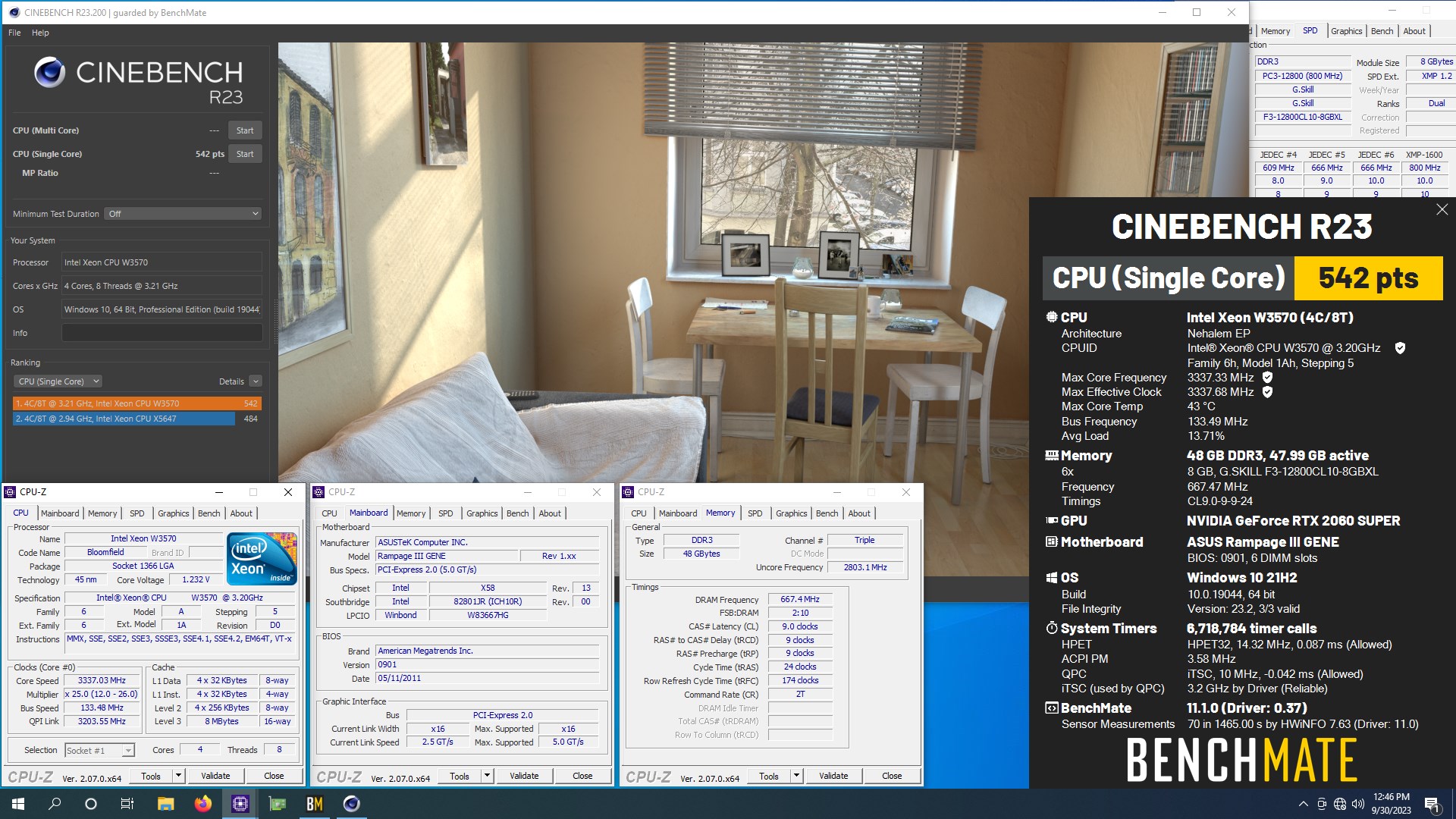Click taskbar clock showing 12:46 PM
1456x819 pixels.
[x=1391, y=804]
